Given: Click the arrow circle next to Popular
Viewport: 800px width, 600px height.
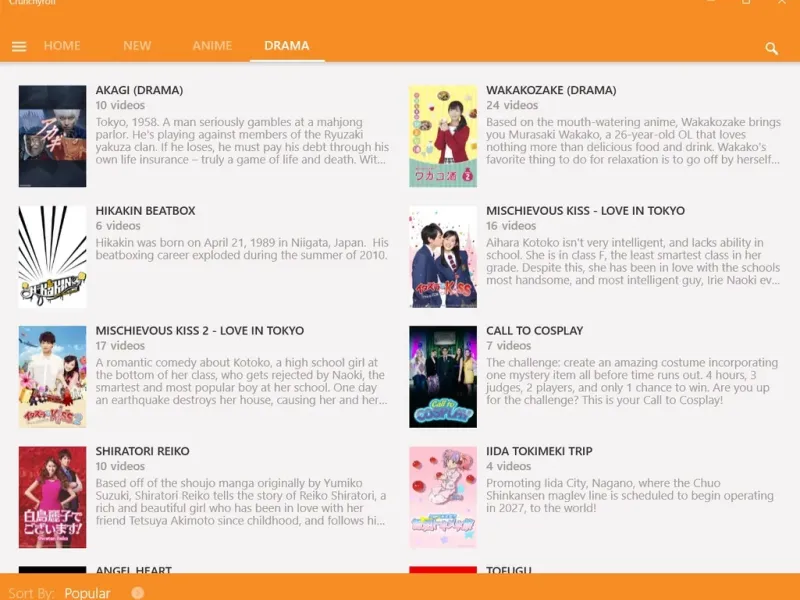Looking at the screenshot, I should [137, 592].
